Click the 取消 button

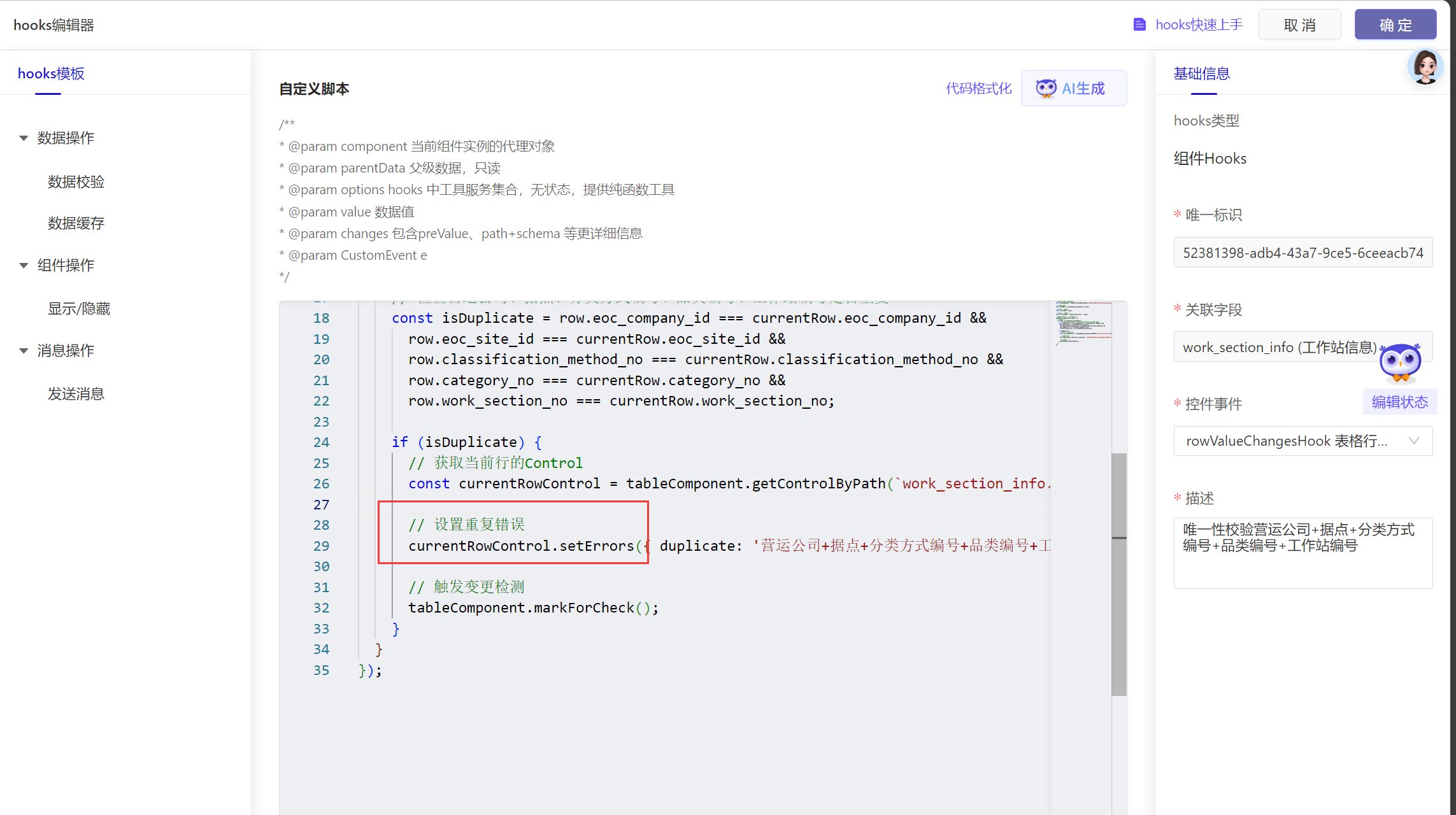click(x=1299, y=25)
